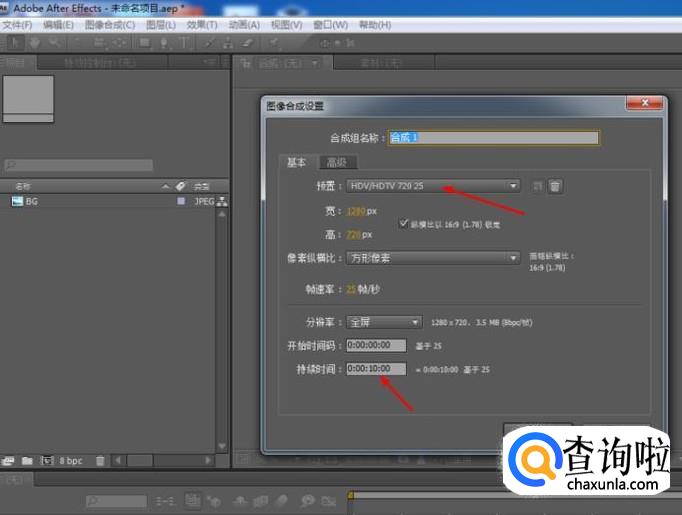
Task: Click the frame rate value 25
Action: [351, 289]
